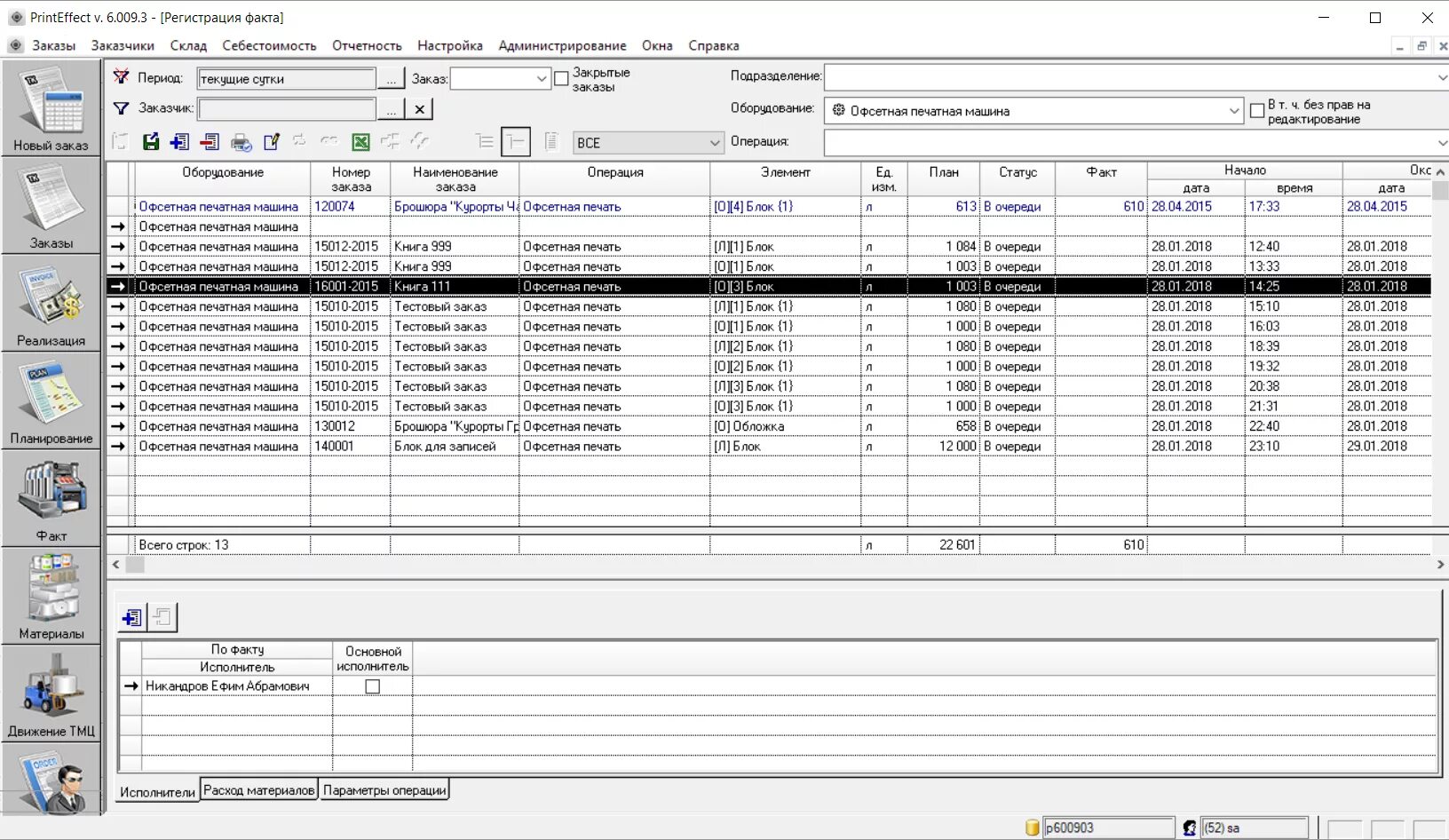Viewport: 1449px width, 840px height.
Task: Open the Себестоимость menu
Action: coord(269,45)
